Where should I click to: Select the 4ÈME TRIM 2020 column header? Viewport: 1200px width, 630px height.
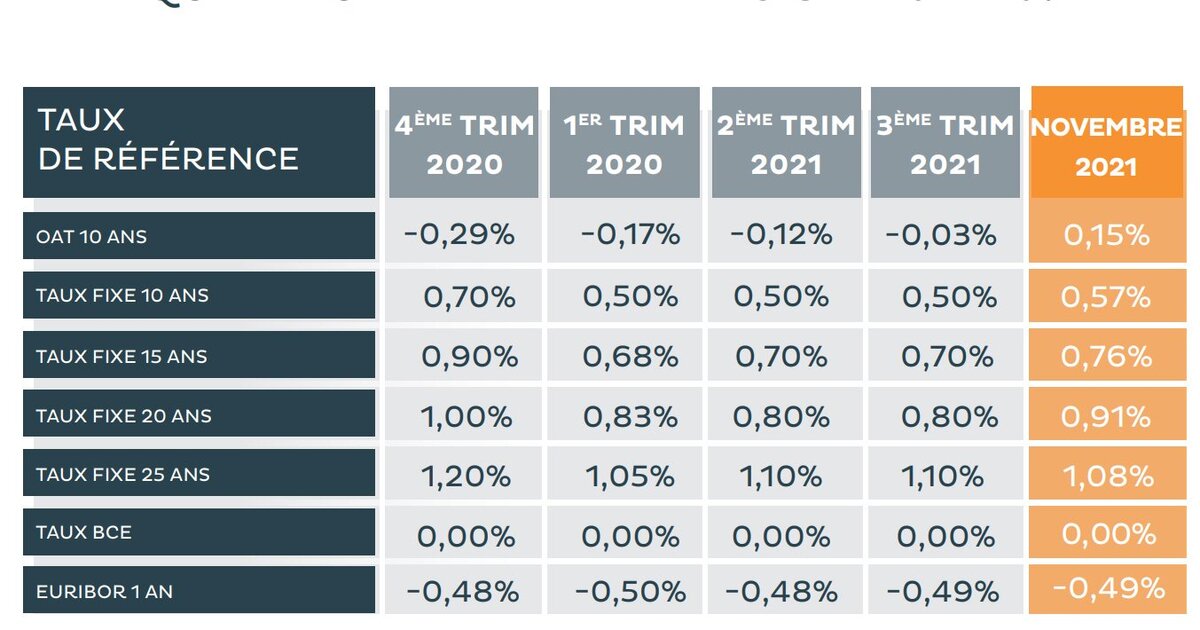[x=464, y=142]
